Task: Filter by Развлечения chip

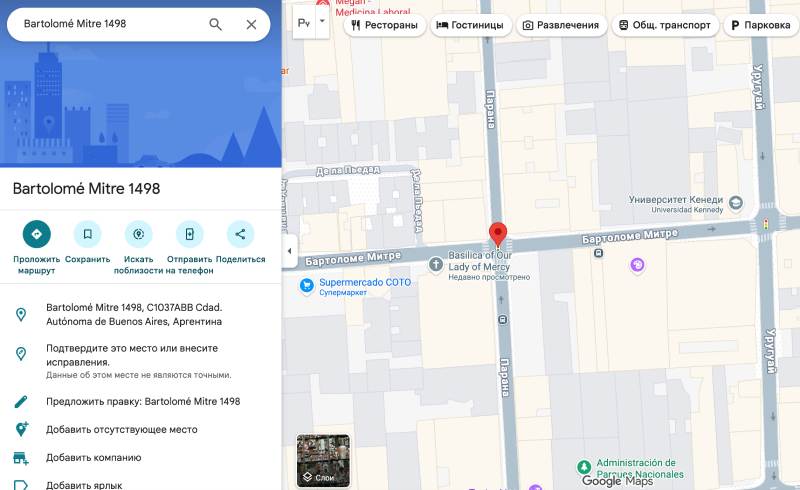Action: (x=561, y=25)
